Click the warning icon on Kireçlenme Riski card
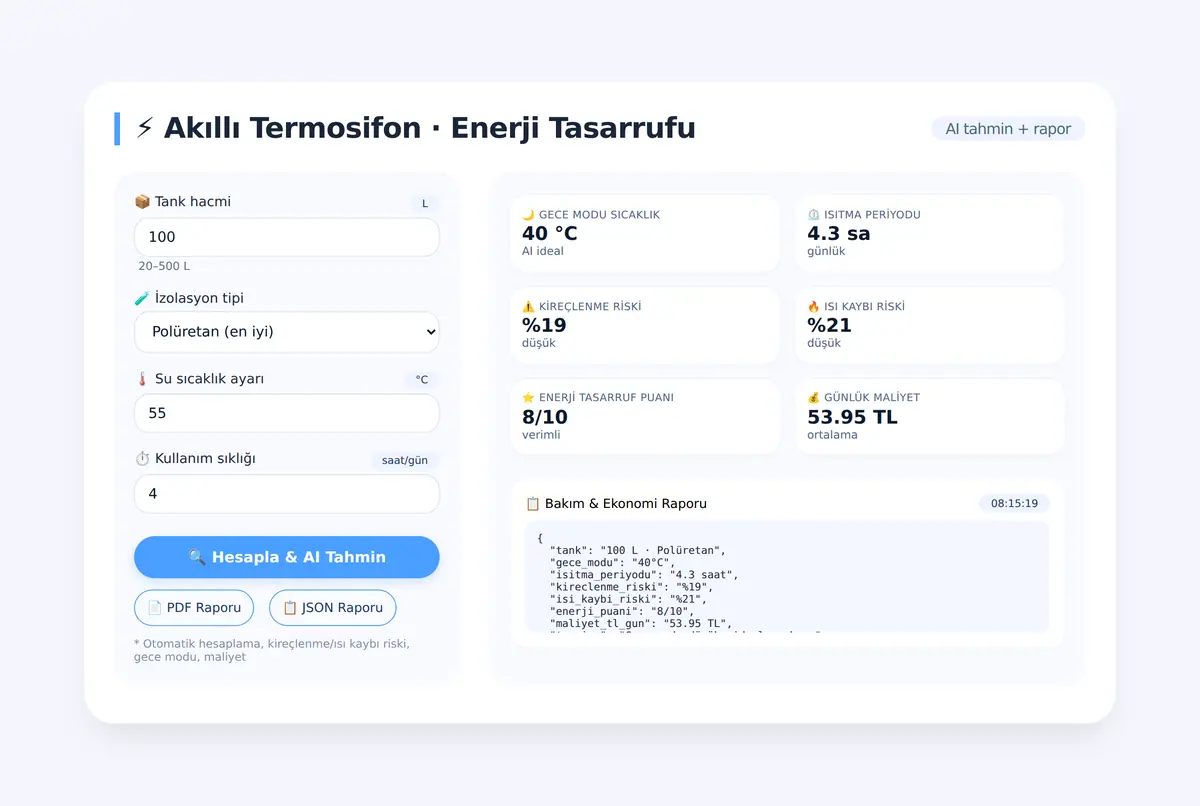 click(528, 307)
